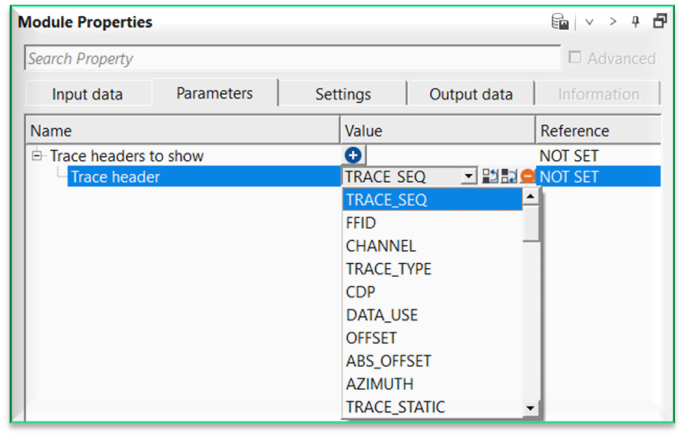Switch to the Output data tab

[x=471, y=94]
